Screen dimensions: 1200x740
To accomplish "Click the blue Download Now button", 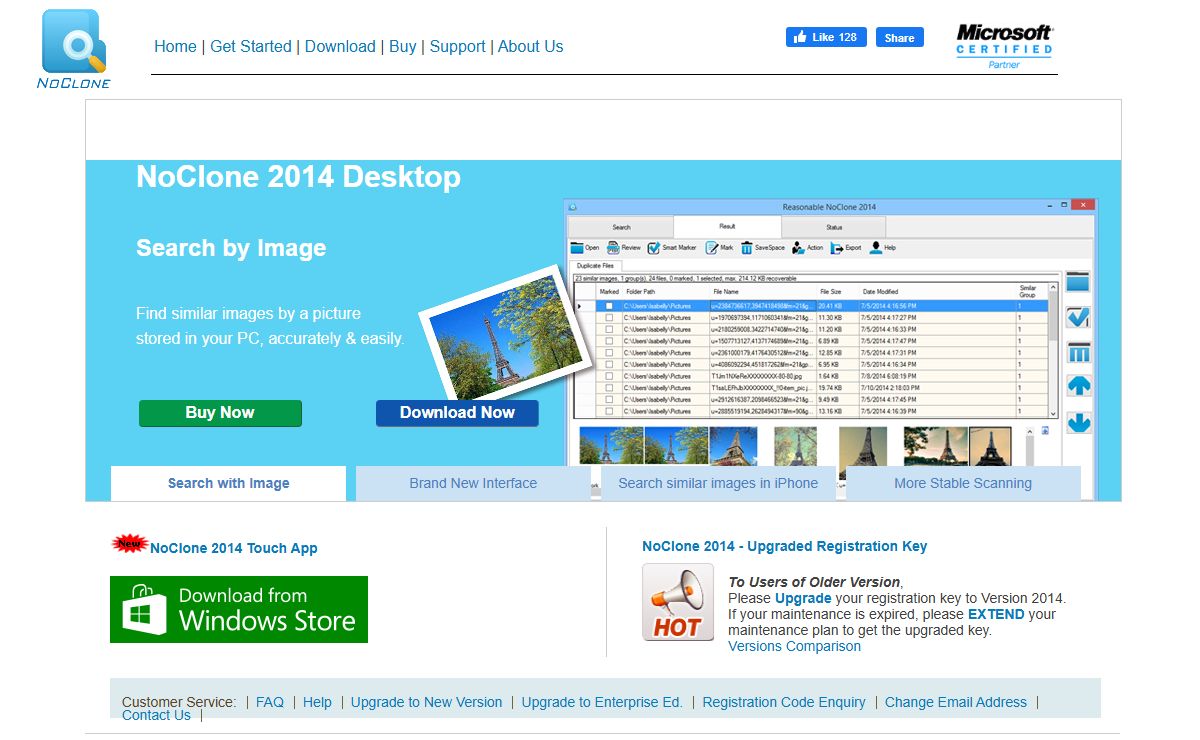I will 457,413.
